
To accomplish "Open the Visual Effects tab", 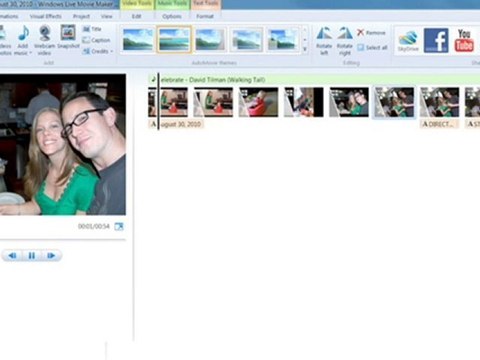I will pyautogui.click(x=46, y=16).
